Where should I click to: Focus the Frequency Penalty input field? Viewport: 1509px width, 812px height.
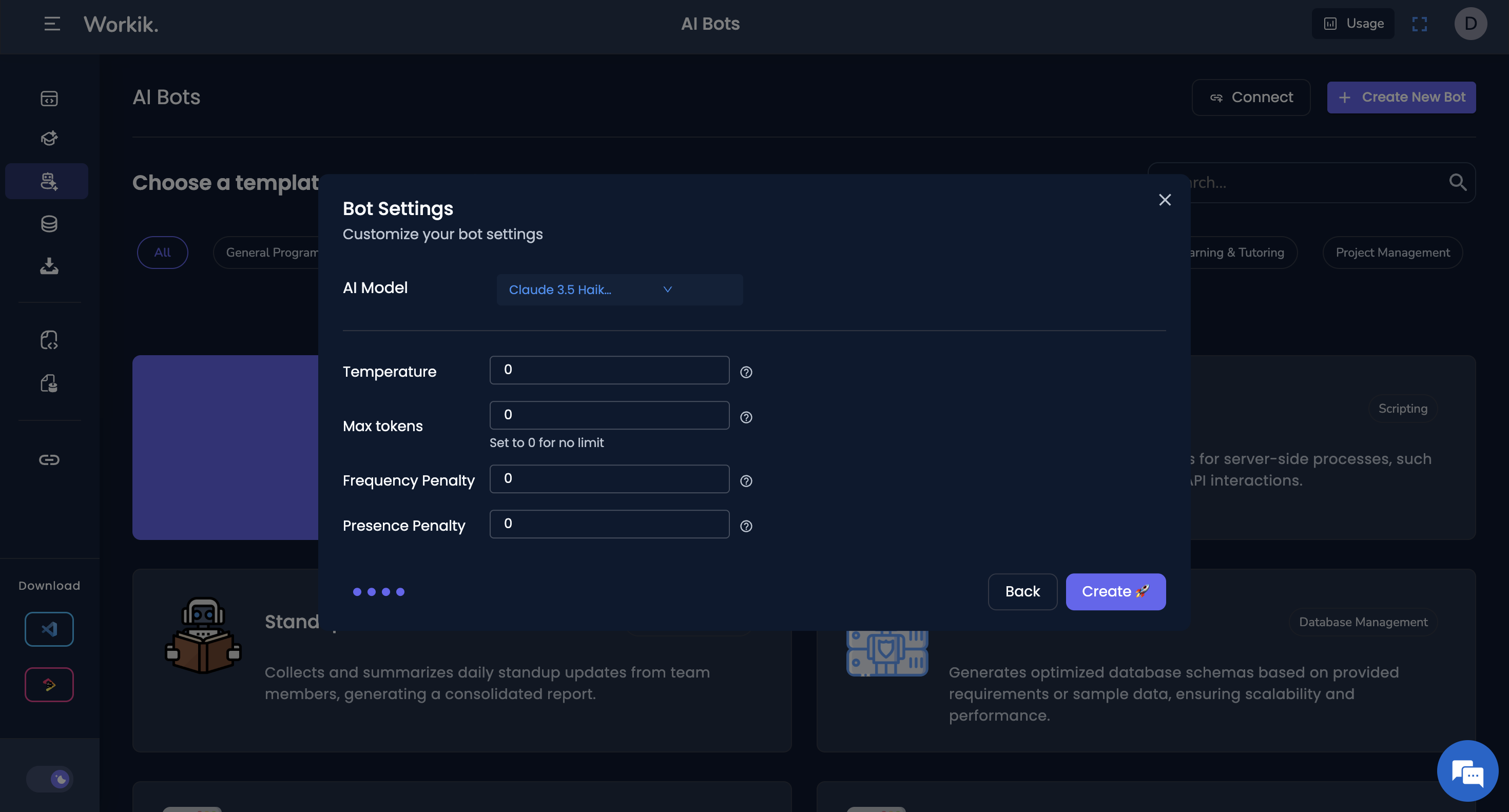pyautogui.click(x=609, y=479)
